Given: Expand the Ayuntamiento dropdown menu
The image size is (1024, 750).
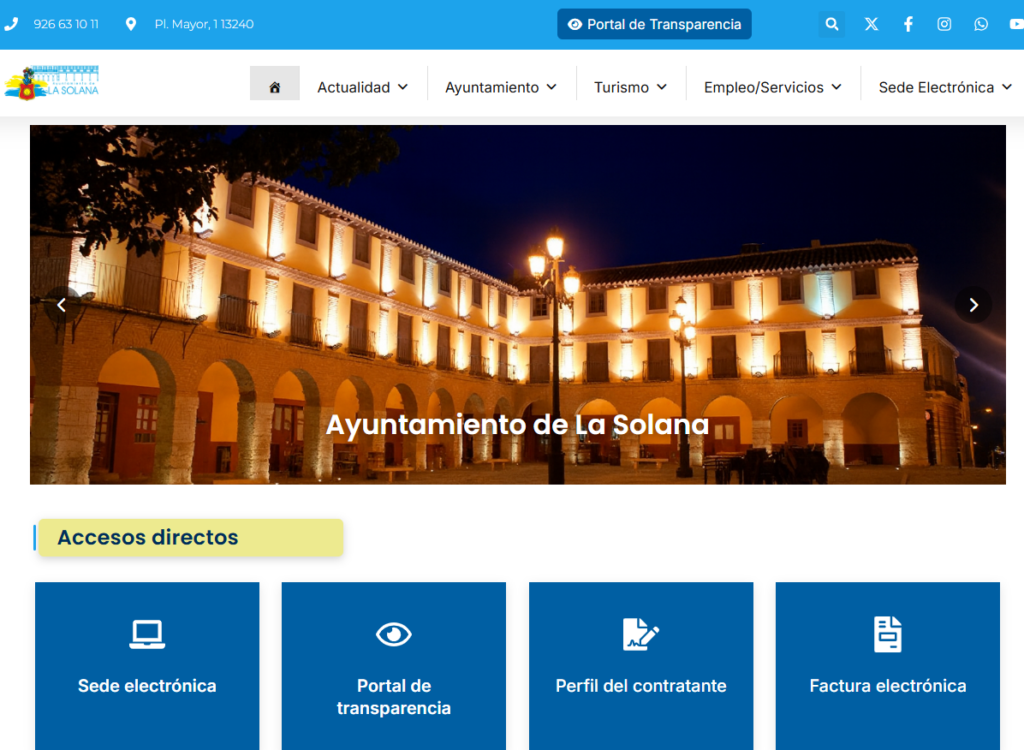Looking at the screenshot, I should [500, 87].
